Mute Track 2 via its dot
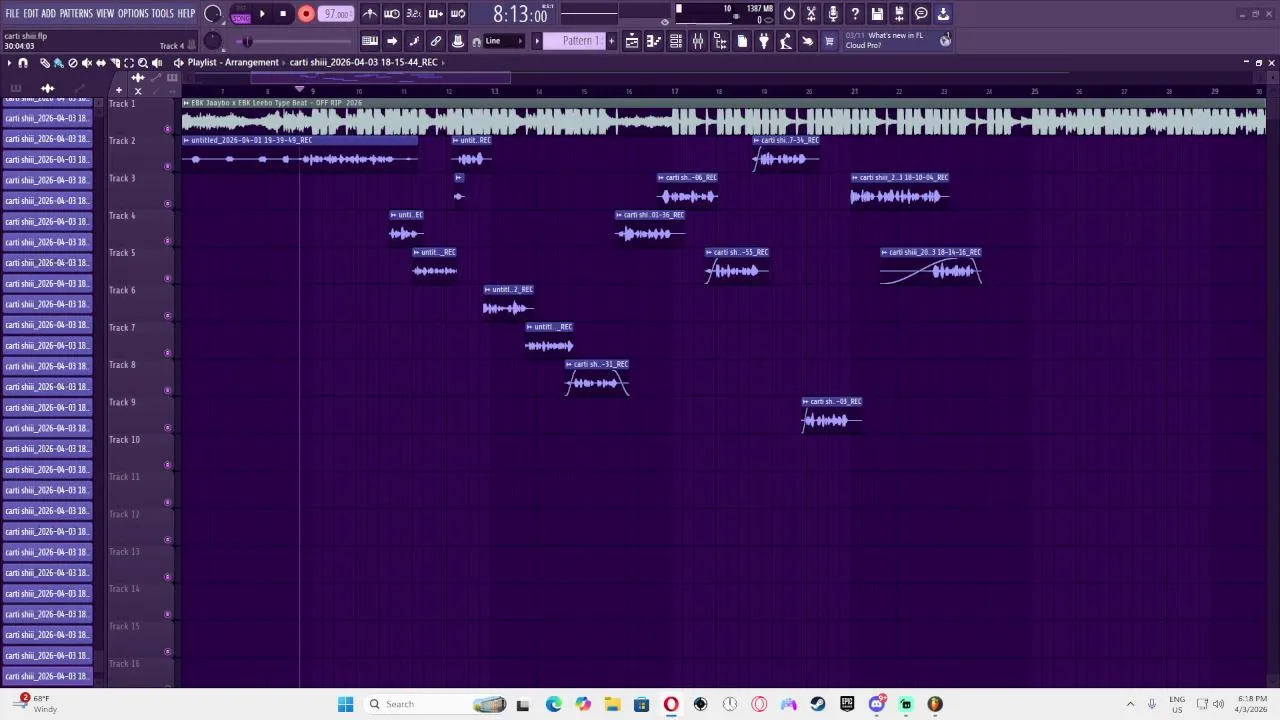Viewport: 1280px width, 720px height. pos(167,166)
